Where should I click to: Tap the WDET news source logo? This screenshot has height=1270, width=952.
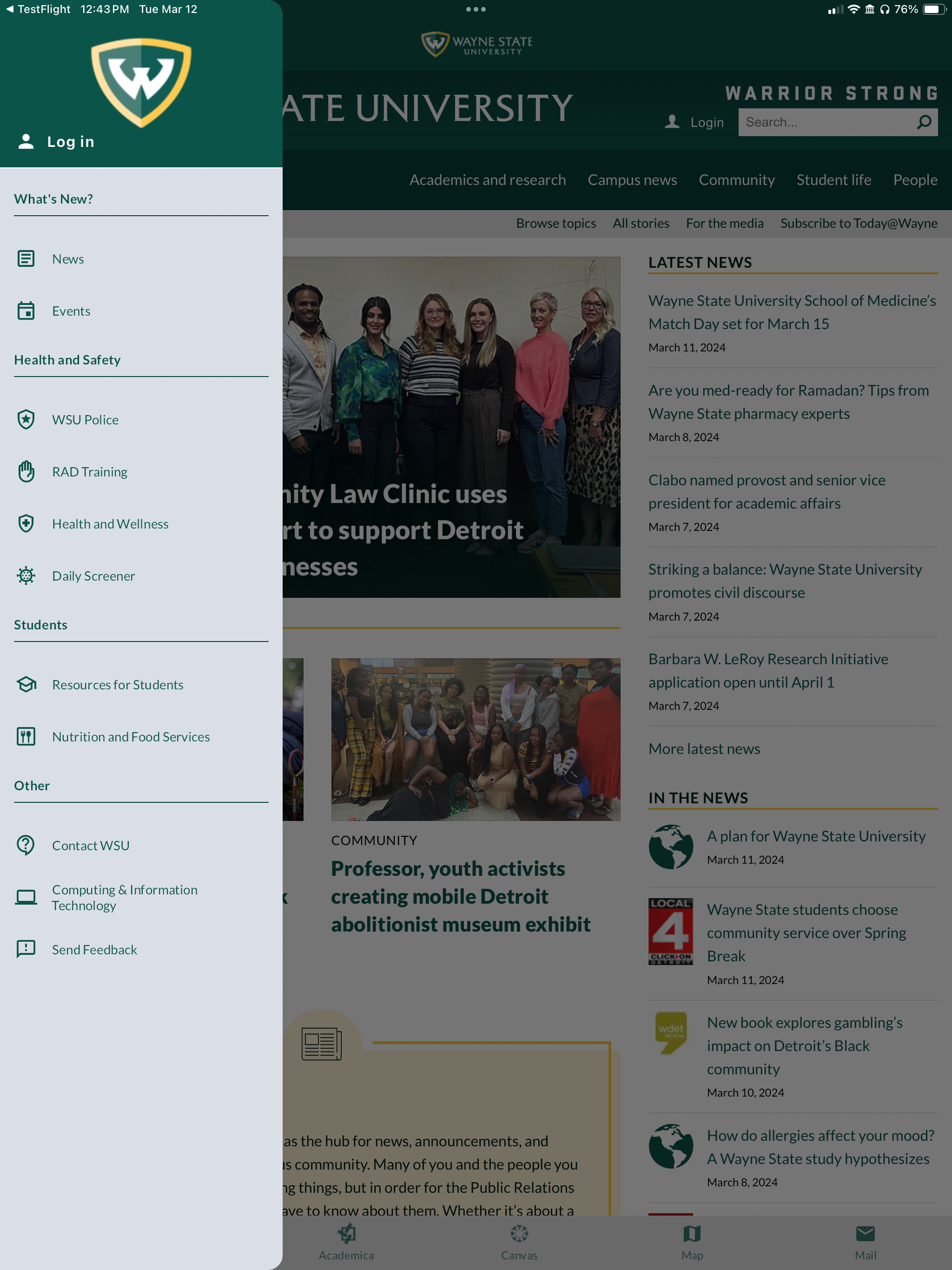671,1033
